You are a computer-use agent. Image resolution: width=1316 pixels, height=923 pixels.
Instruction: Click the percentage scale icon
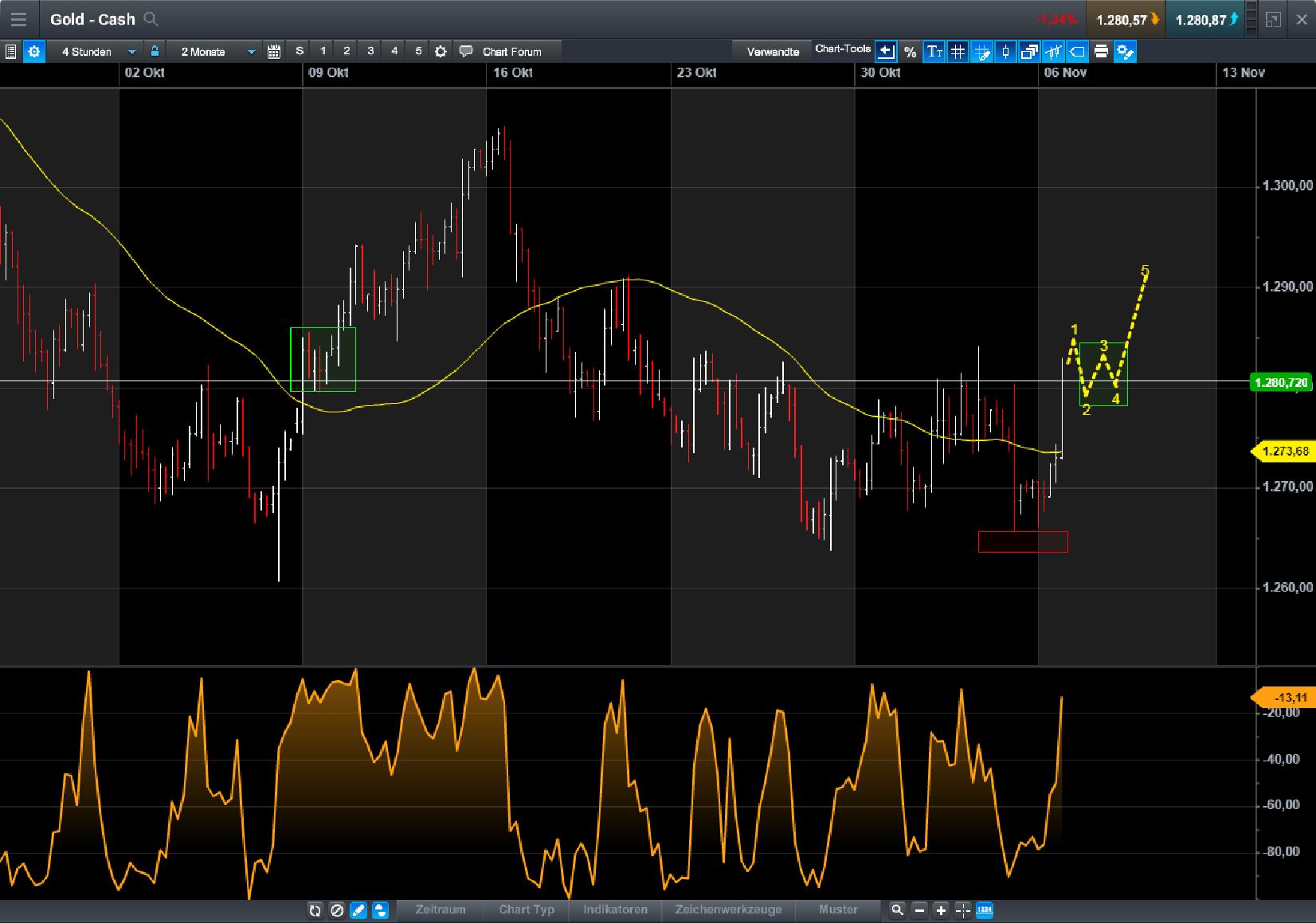tap(910, 51)
